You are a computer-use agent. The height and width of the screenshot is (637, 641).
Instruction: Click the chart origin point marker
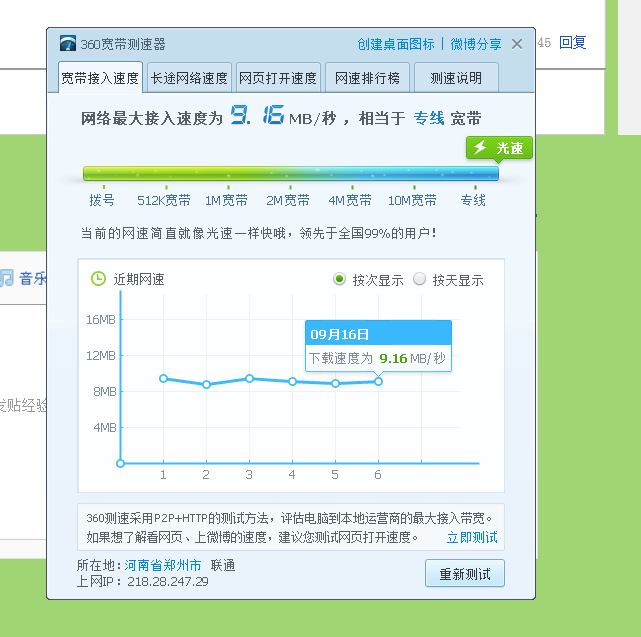(x=120, y=464)
